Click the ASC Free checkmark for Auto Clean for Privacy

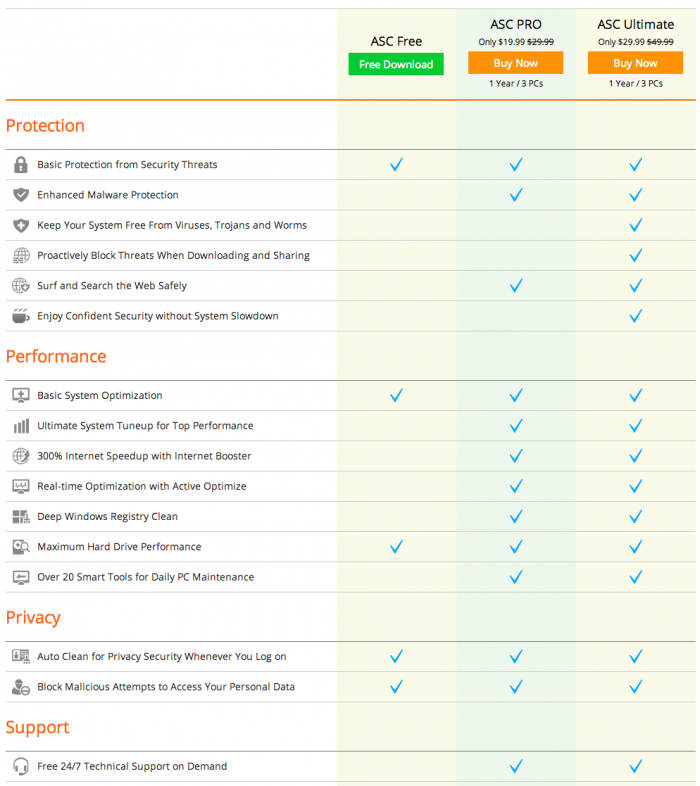coord(396,656)
